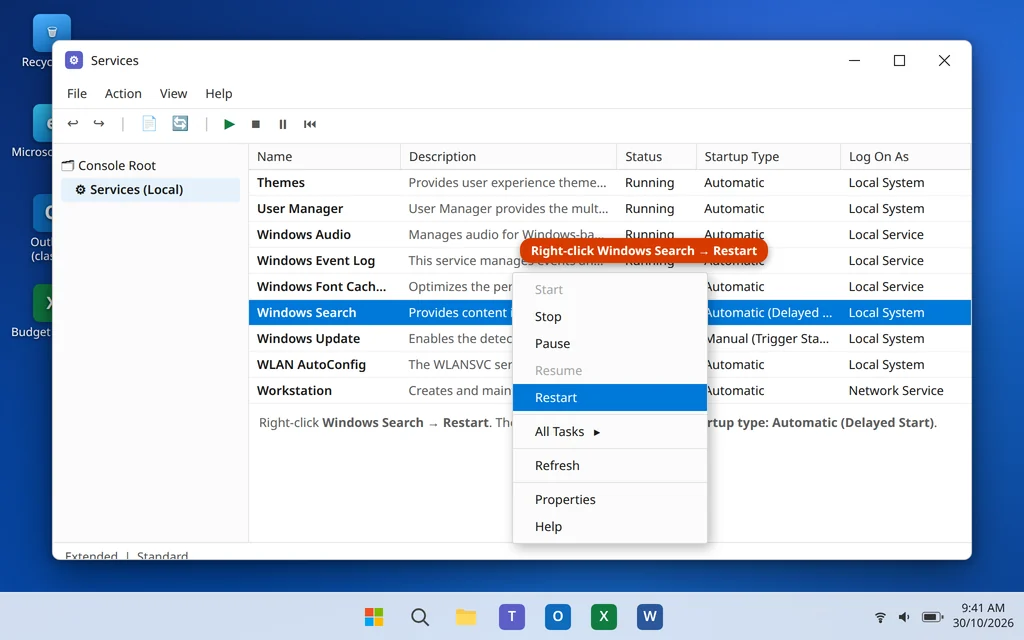Image resolution: width=1024 pixels, height=640 pixels.
Task: Open taskbar Search
Action: tap(420, 616)
